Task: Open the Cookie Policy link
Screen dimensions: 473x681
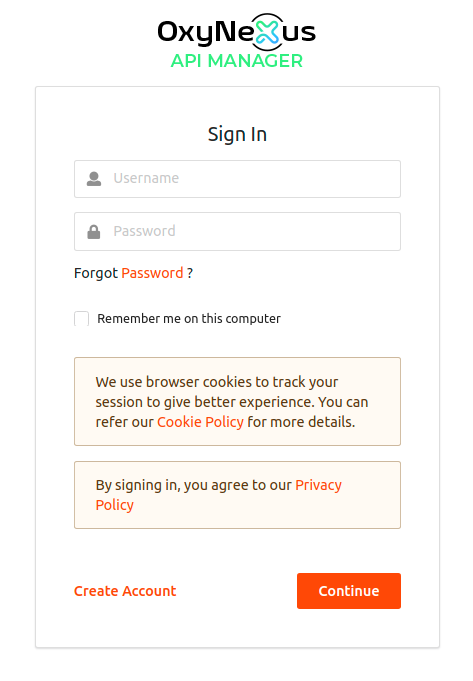Action: click(200, 422)
